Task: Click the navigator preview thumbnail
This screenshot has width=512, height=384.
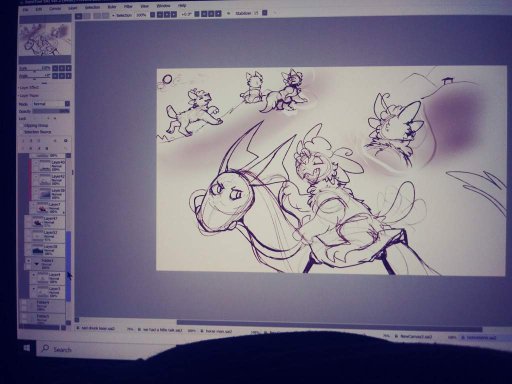Action: point(45,39)
